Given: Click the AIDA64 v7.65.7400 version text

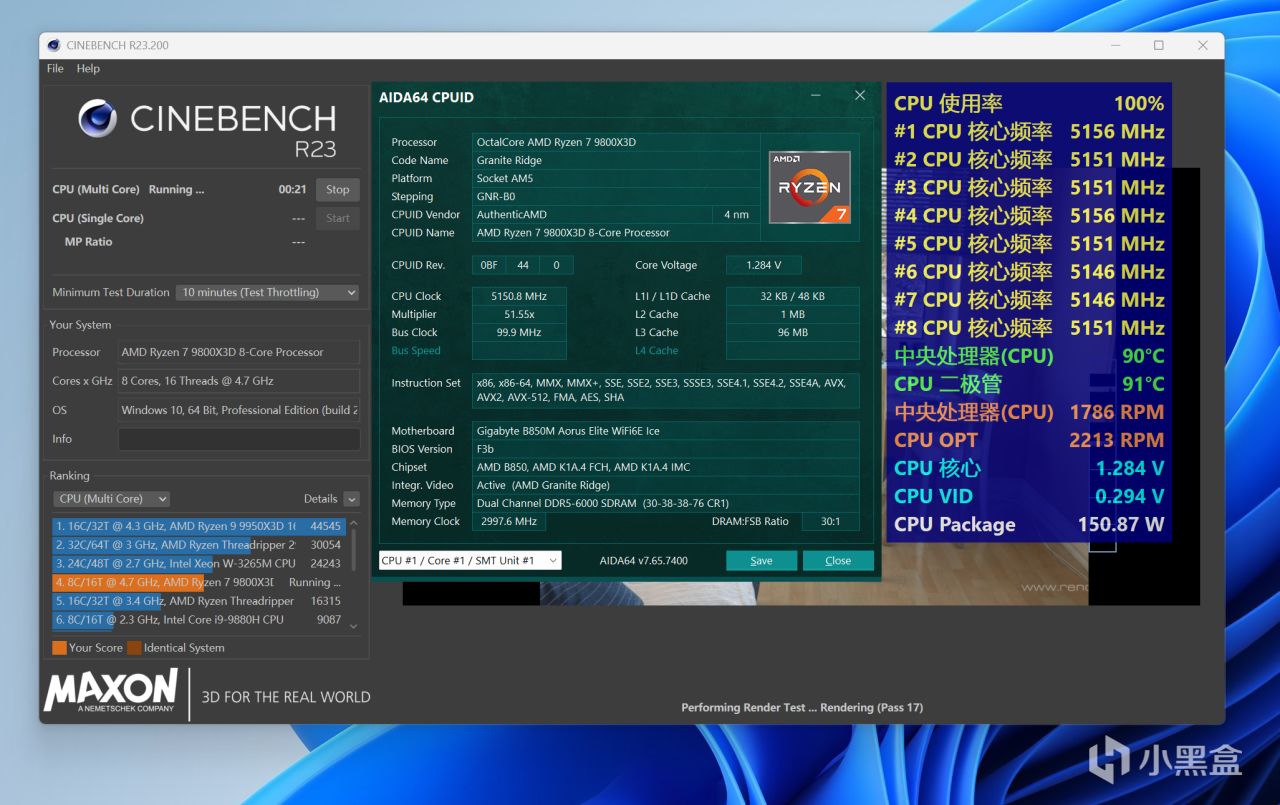Looking at the screenshot, I should pyautogui.click(x=644, y=561).
